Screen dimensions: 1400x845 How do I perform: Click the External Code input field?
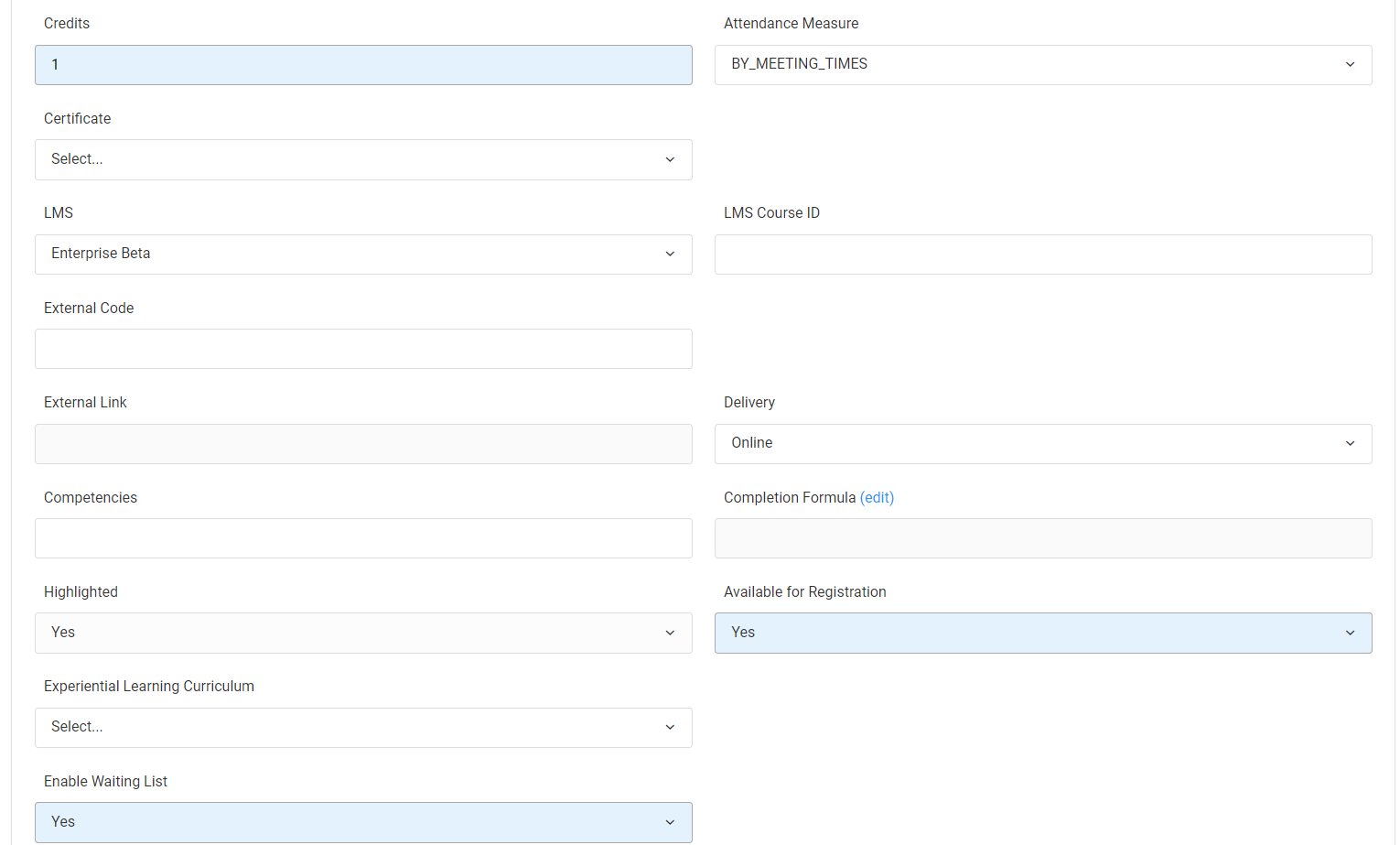(363, 349)
